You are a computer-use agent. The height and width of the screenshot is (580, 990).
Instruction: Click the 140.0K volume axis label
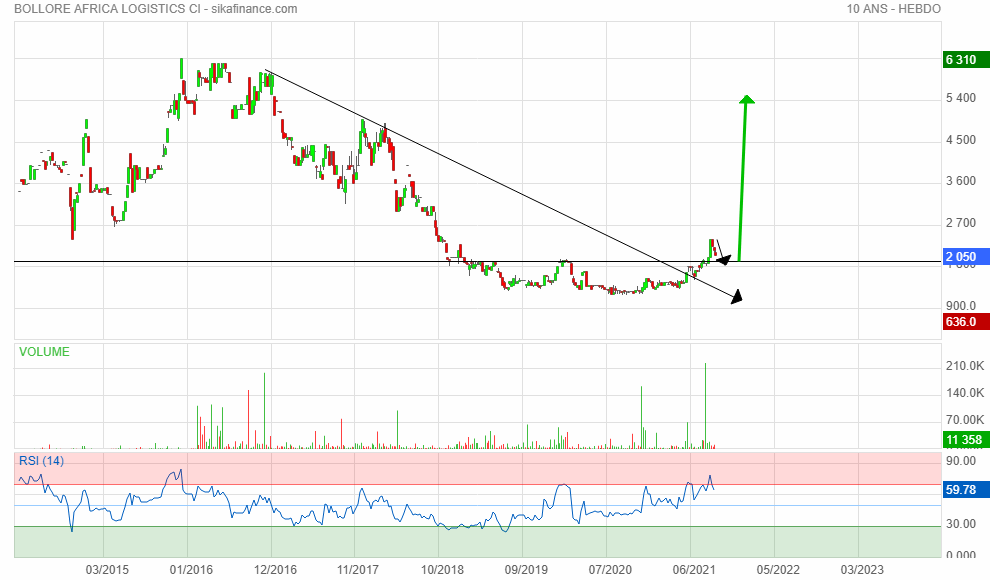coord(965,393)
